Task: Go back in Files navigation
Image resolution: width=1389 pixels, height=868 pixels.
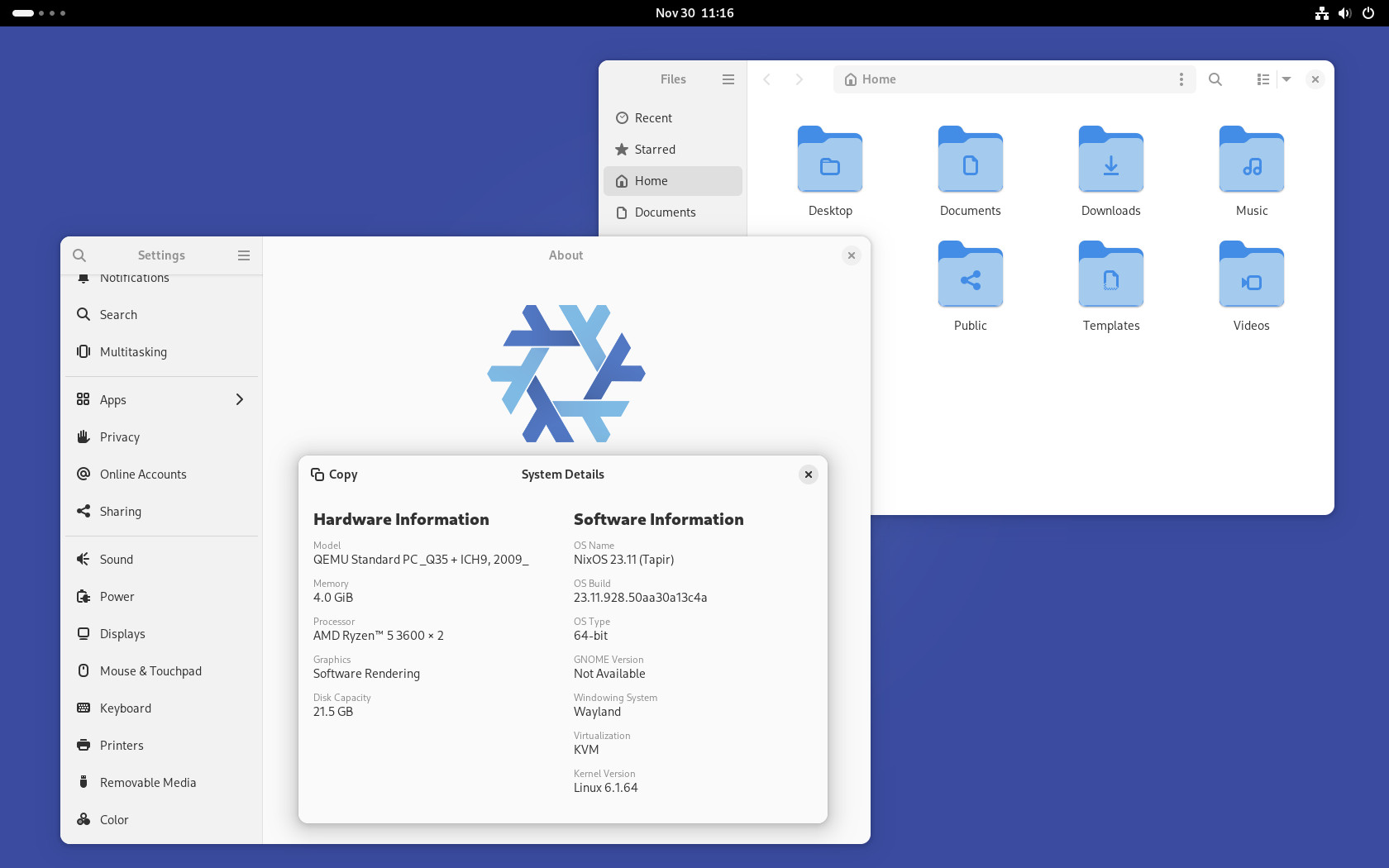Action: click(x=767, y=79)
